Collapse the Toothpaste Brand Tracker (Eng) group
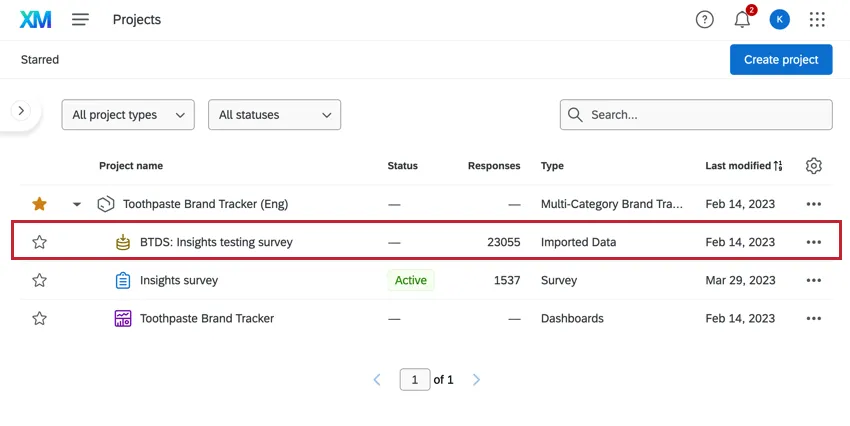This screenshot has height=426, width=850. [x=77, y=205]
